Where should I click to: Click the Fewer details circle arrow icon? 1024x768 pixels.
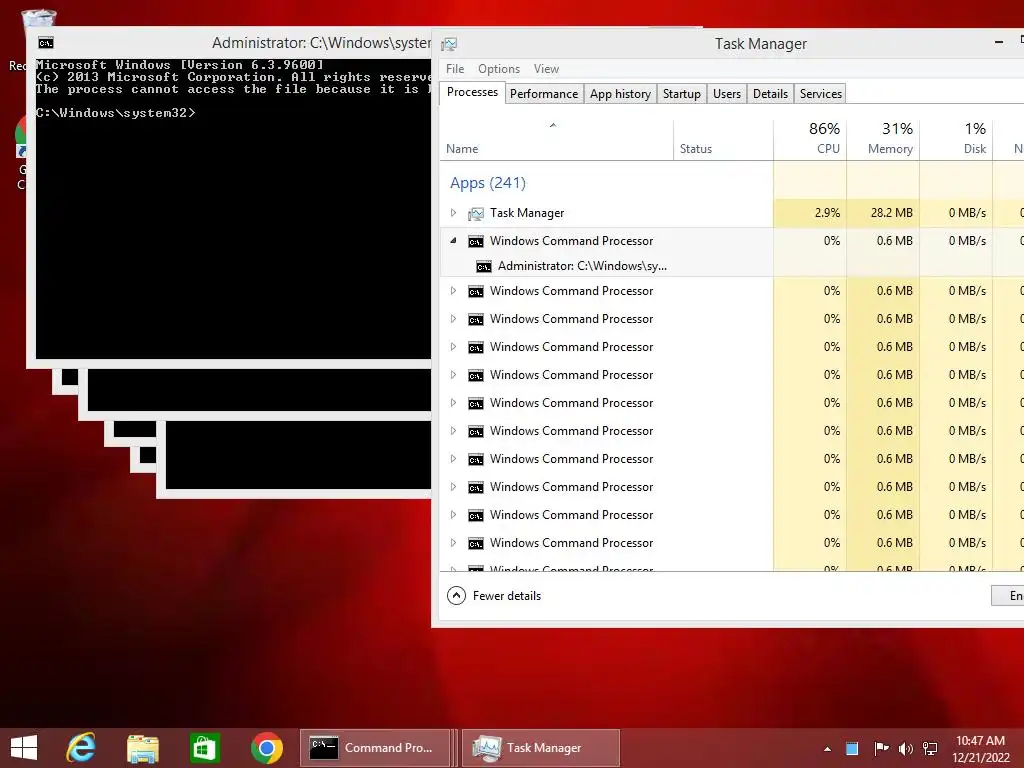[456, 596]
